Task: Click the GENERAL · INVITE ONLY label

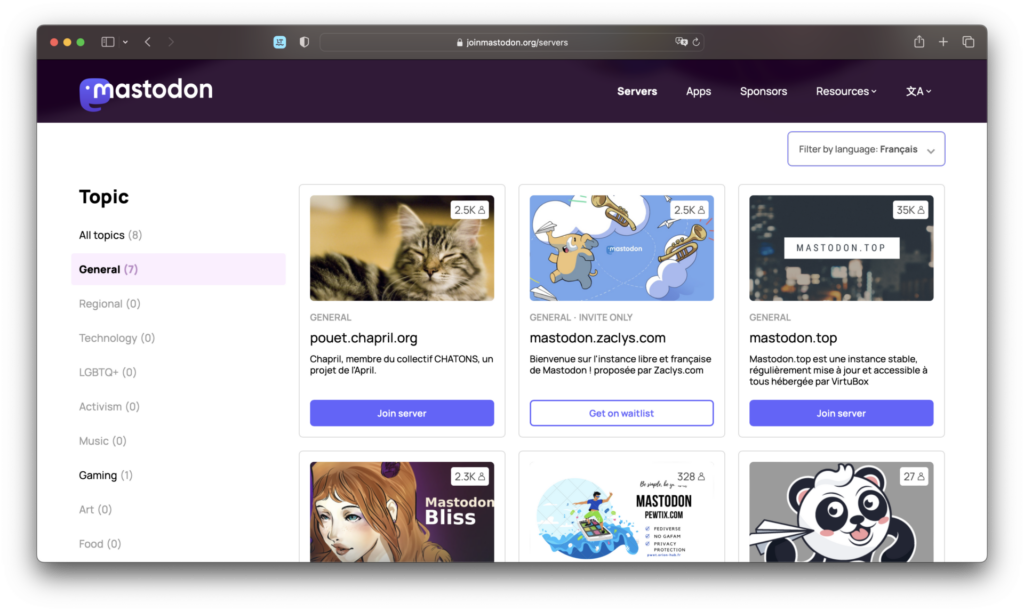Action: pyautogui.click(x=581, y=317)
